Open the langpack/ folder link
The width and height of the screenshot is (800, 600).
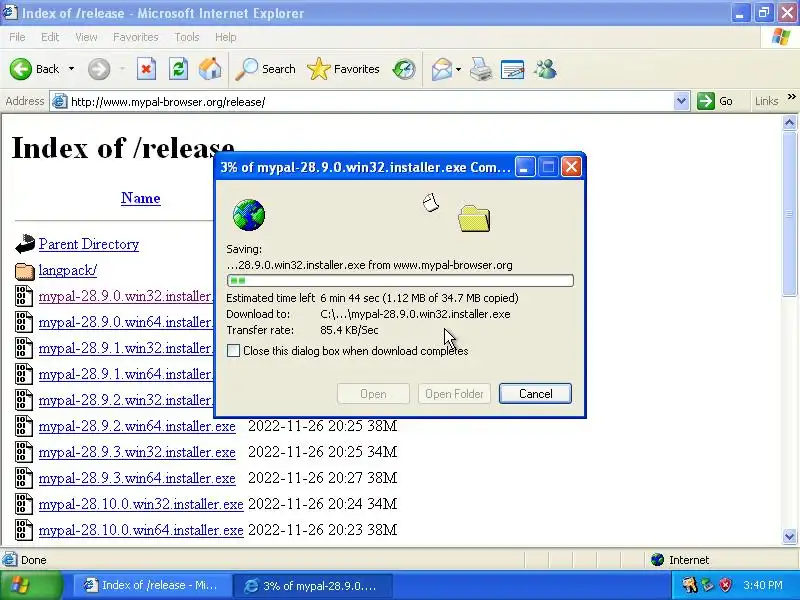pyautogui.click(x=68, y=270)
